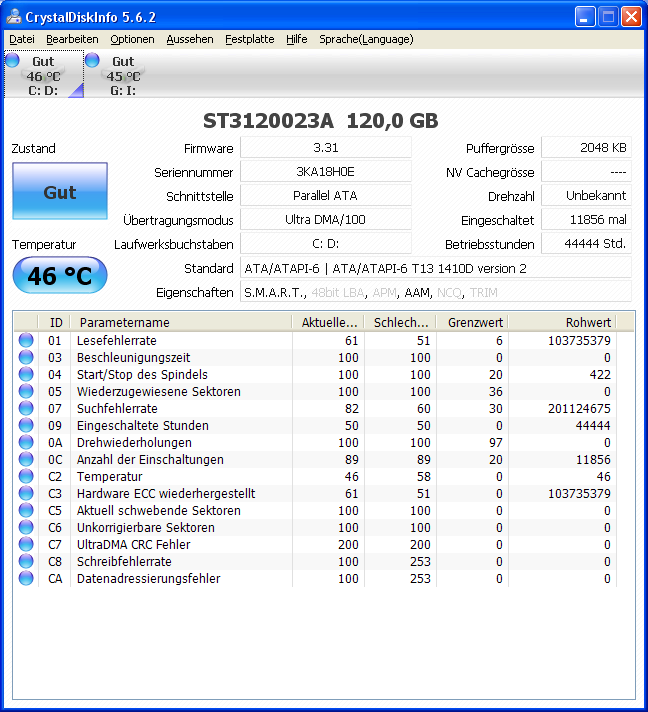
Task: Click the status orb for Aktuell schwebende Sektoren
Action: click(x=26, y=510)
